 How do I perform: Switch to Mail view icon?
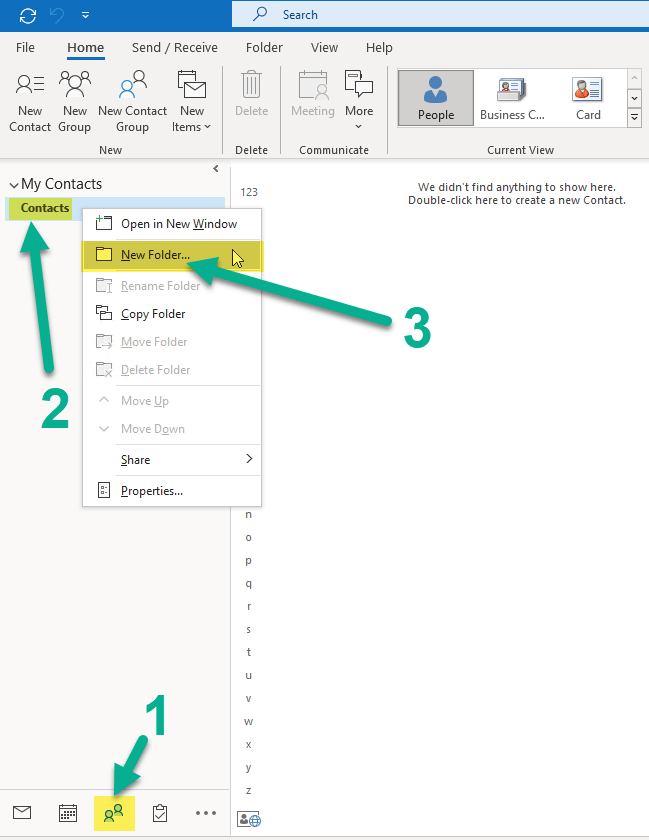22,813
